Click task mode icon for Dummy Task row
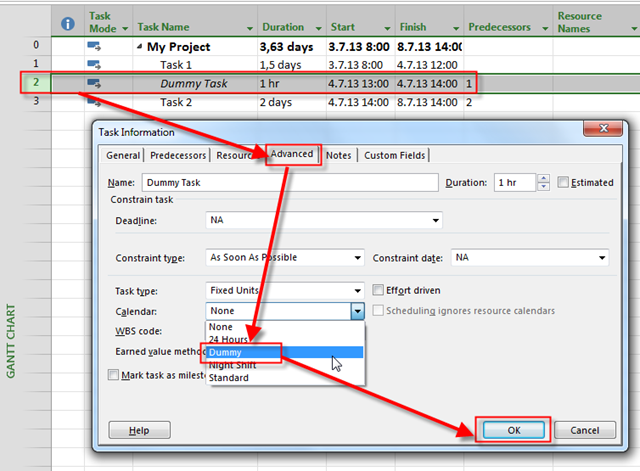Viewport: 640px width, 471px height. point(96,84)
